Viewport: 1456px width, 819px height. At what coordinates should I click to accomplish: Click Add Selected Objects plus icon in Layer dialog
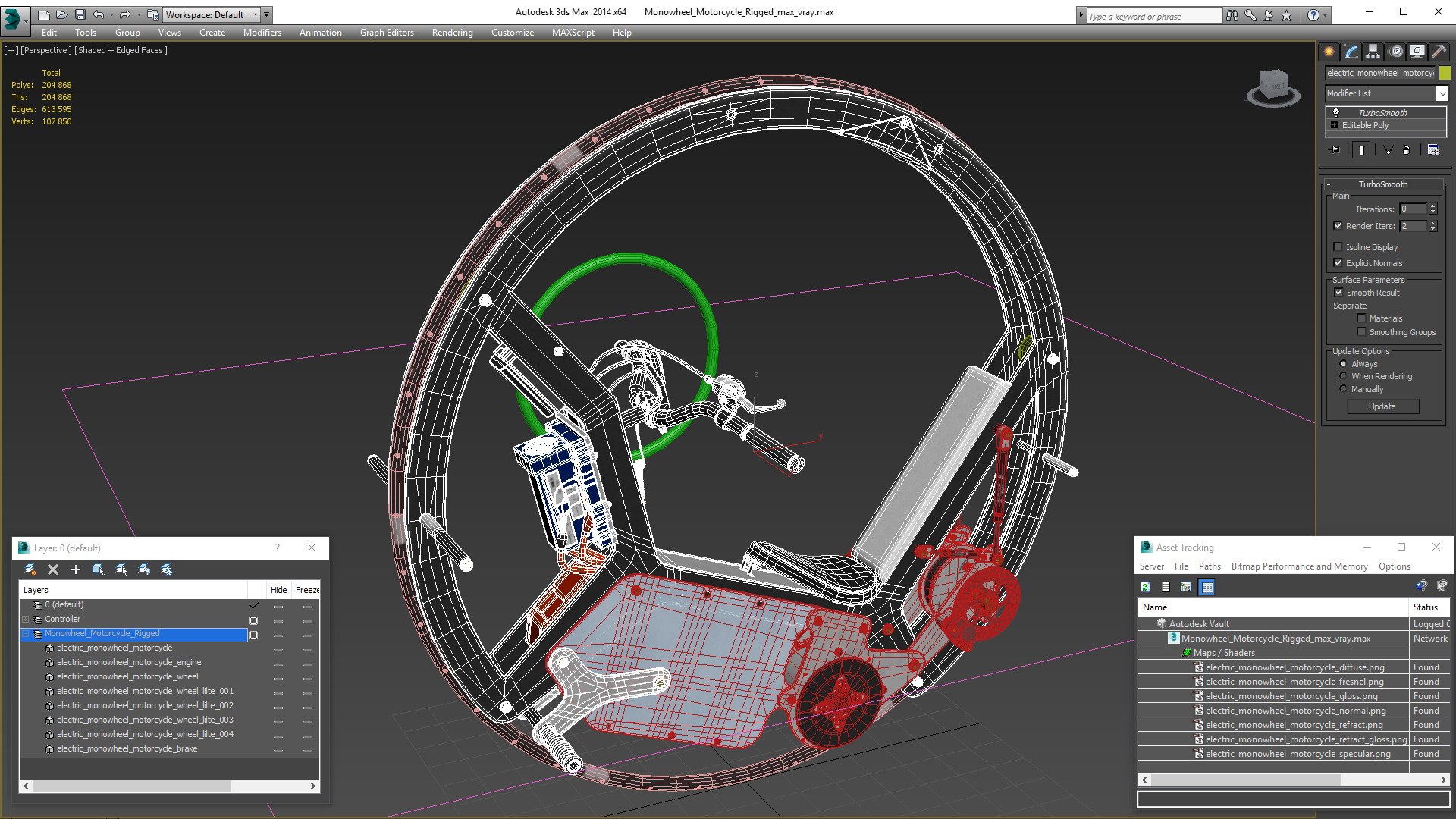tap(76, 570)
